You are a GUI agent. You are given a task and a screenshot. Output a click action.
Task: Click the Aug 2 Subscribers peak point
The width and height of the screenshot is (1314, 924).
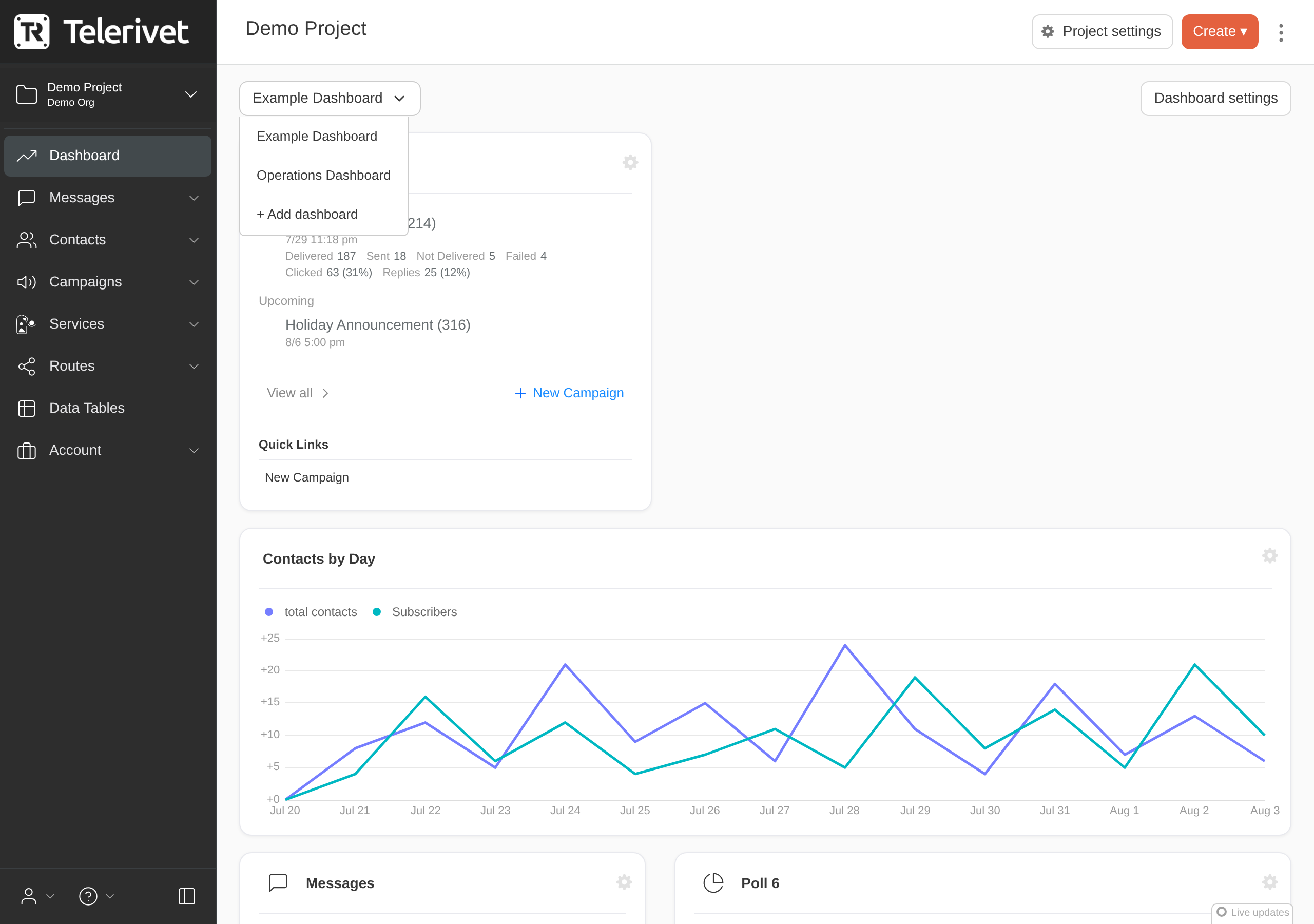coord(1194,665)
